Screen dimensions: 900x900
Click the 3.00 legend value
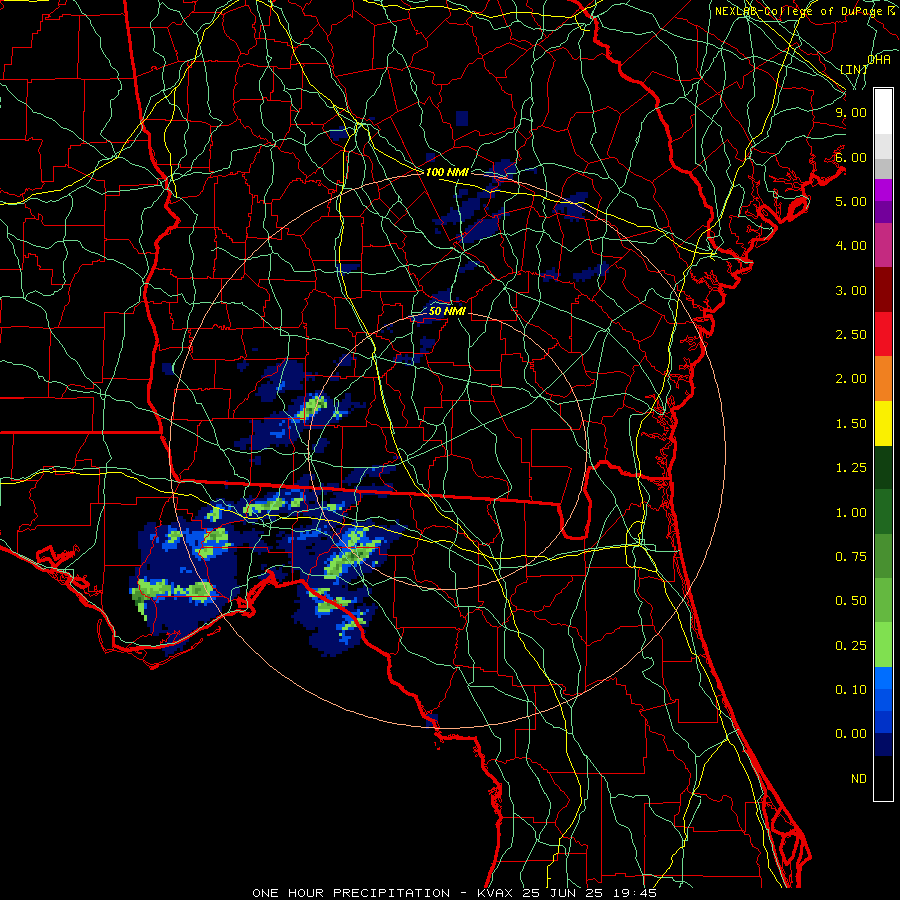coord(851,290)
